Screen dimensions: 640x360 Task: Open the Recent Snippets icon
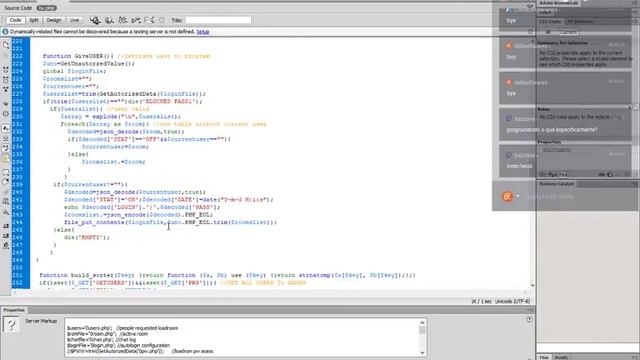pos(6,202)
